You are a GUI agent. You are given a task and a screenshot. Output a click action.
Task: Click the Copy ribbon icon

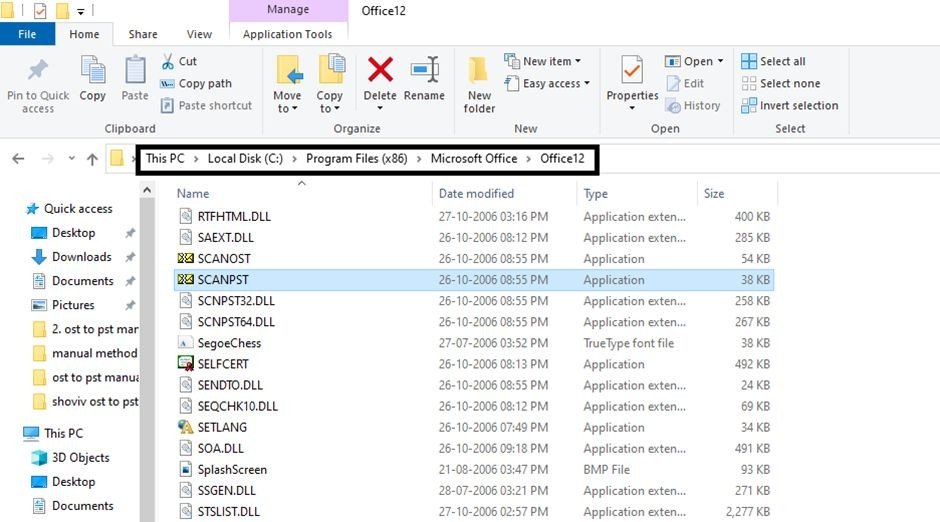(x=93, y=70)
